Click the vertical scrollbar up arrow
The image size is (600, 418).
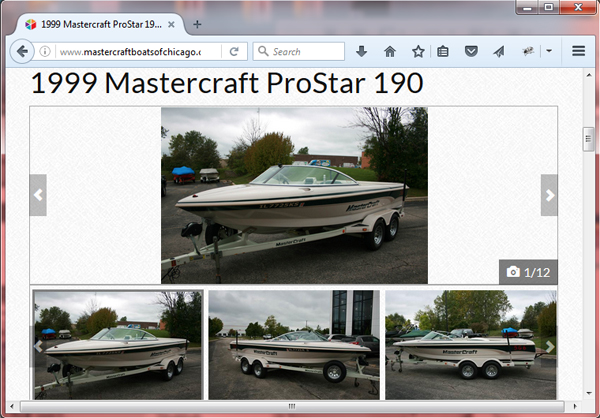point(589,75)
